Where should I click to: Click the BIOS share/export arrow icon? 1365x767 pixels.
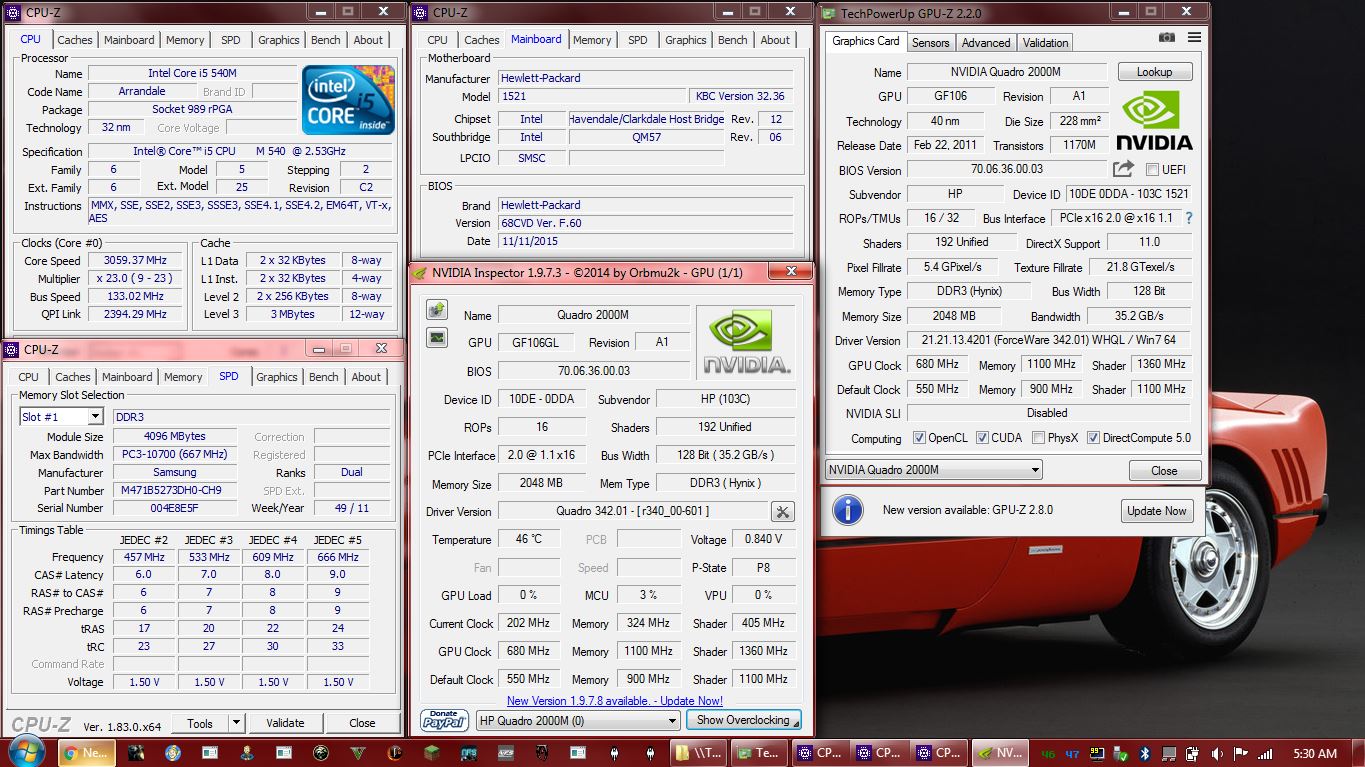(1123, 169)
